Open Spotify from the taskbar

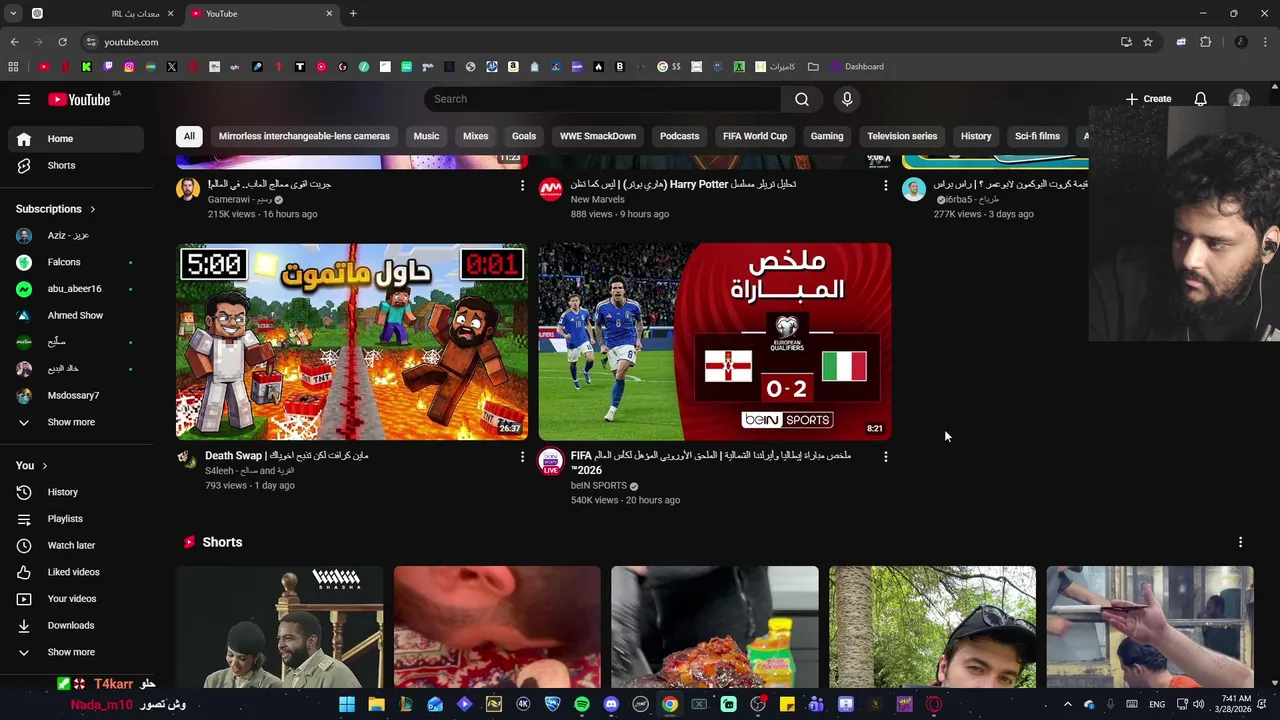[582, 704]
